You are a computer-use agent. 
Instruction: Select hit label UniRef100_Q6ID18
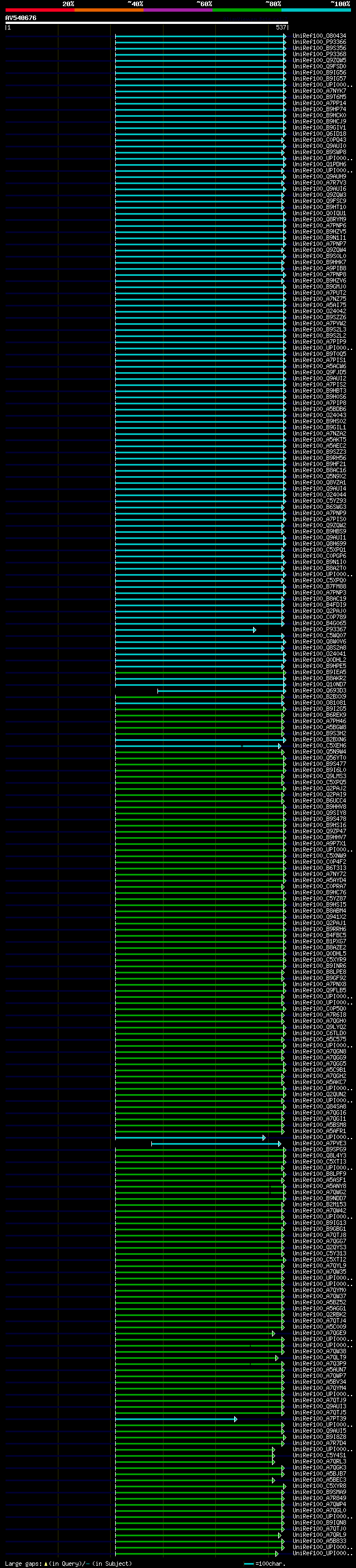(319, 134)
